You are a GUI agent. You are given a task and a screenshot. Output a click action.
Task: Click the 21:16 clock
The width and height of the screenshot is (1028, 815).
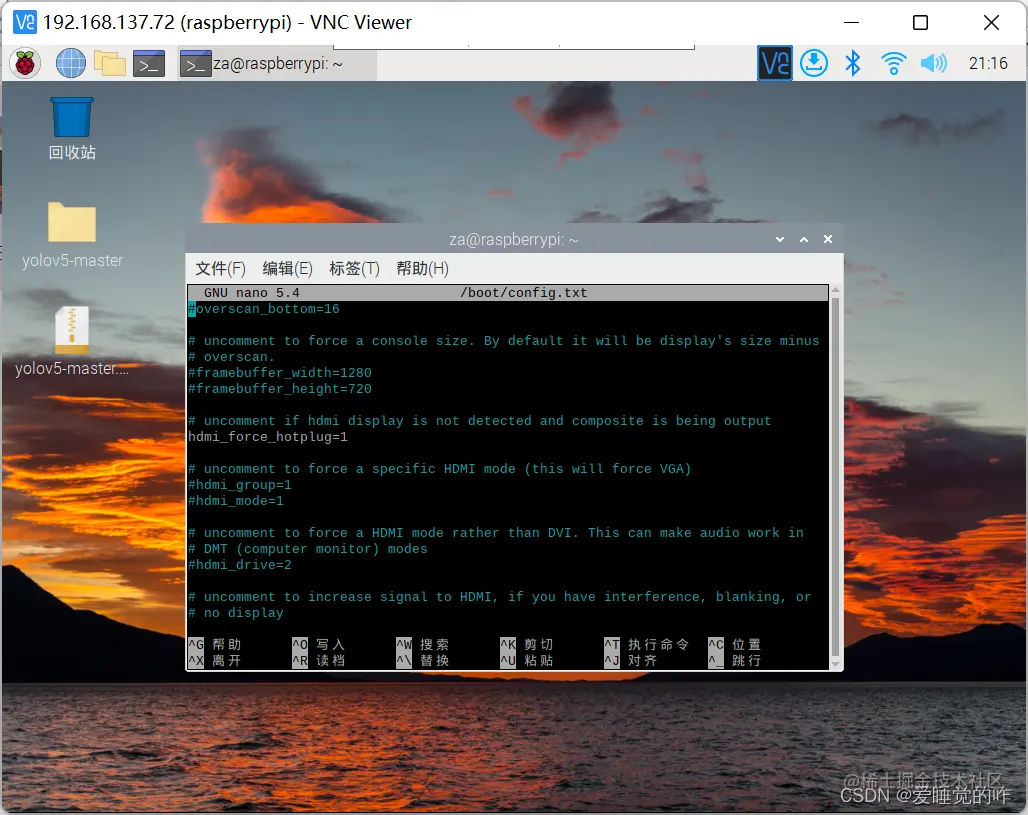988,64
